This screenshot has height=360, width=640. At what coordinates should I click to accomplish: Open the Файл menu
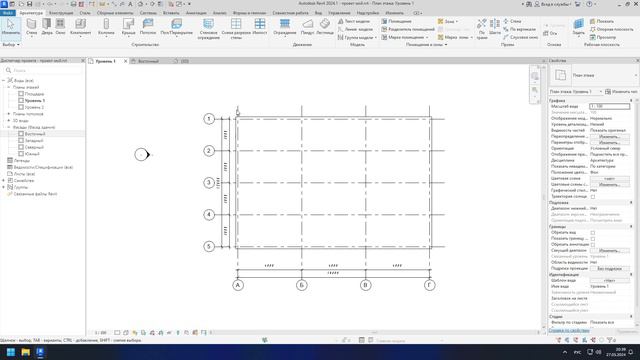8,13
